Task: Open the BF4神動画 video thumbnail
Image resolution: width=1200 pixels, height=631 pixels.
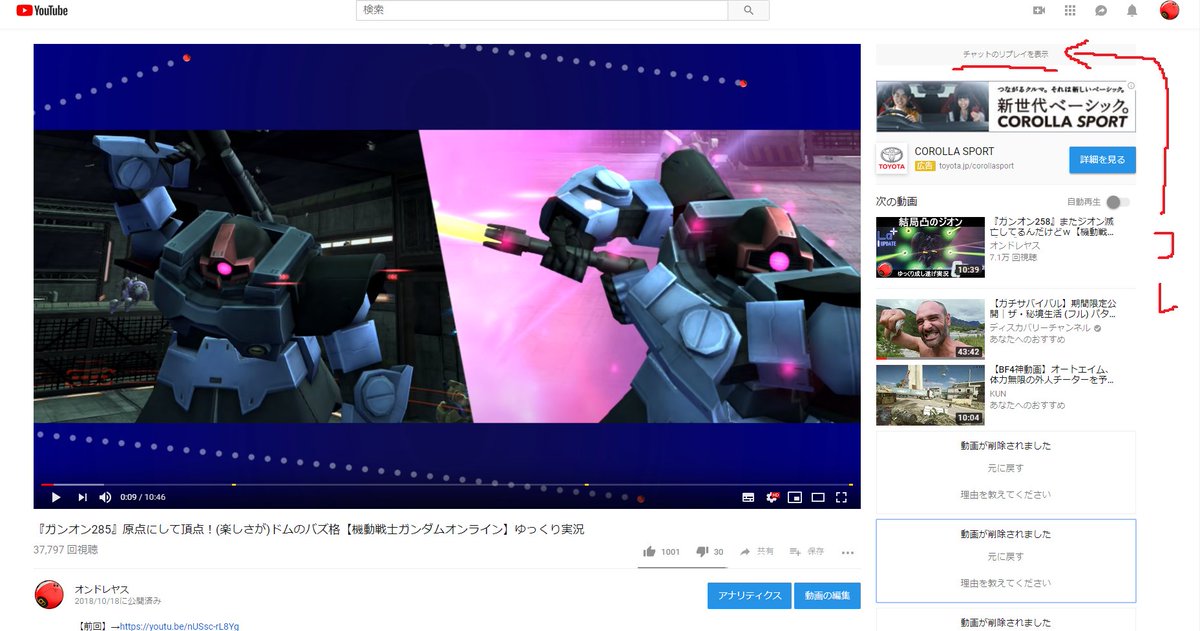Action: click(930, 395)
